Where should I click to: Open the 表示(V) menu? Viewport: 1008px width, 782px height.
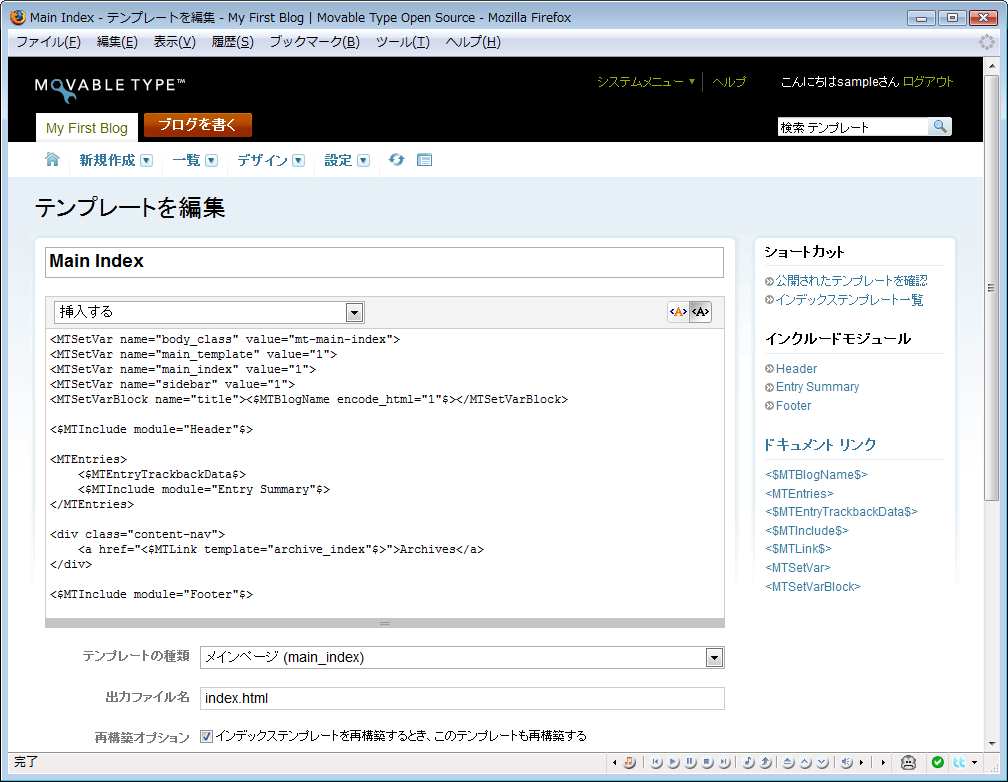pos(174,42)
